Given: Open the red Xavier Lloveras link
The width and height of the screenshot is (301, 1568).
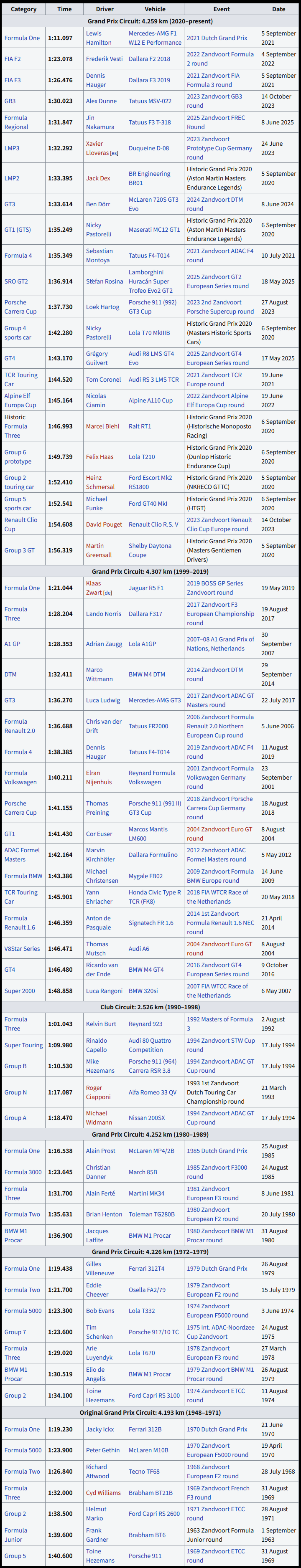Looking at the screenshot, I should (x=97, y=148).
